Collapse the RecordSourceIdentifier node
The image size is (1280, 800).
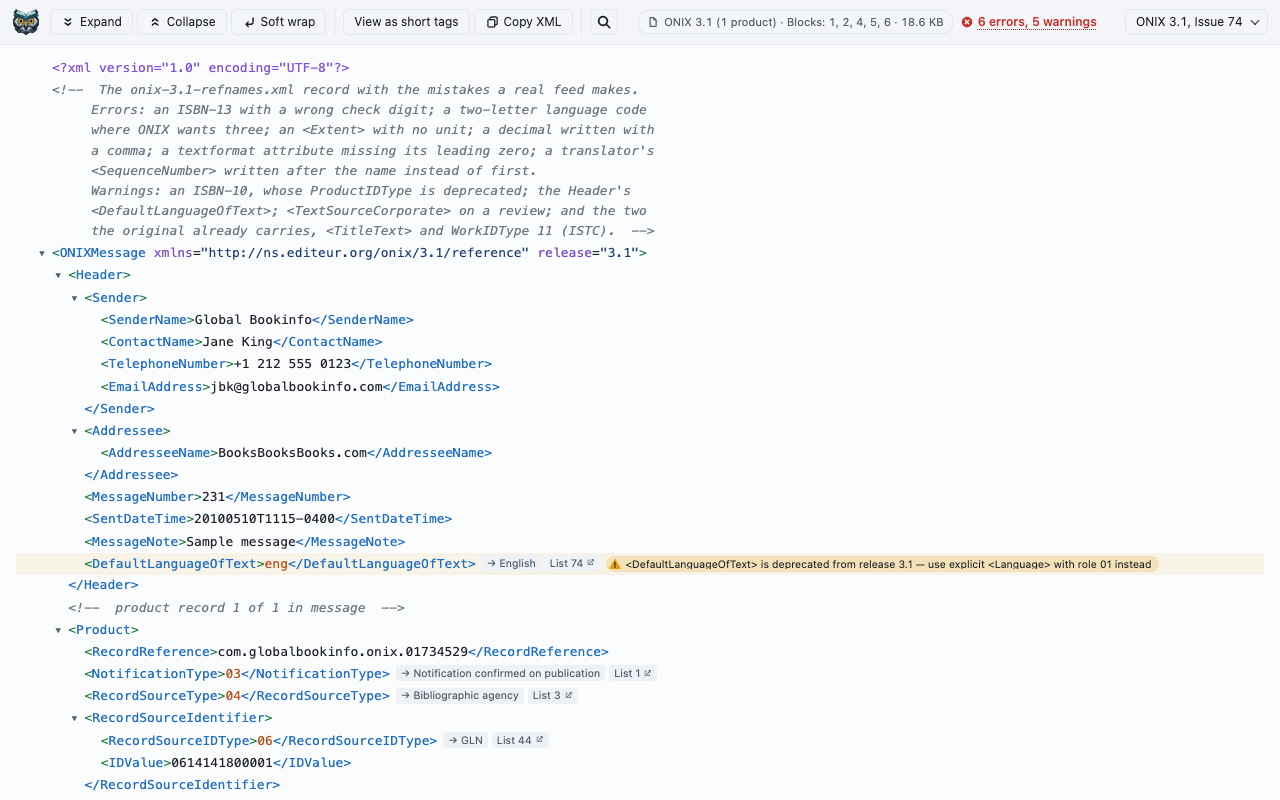(74, 718)
